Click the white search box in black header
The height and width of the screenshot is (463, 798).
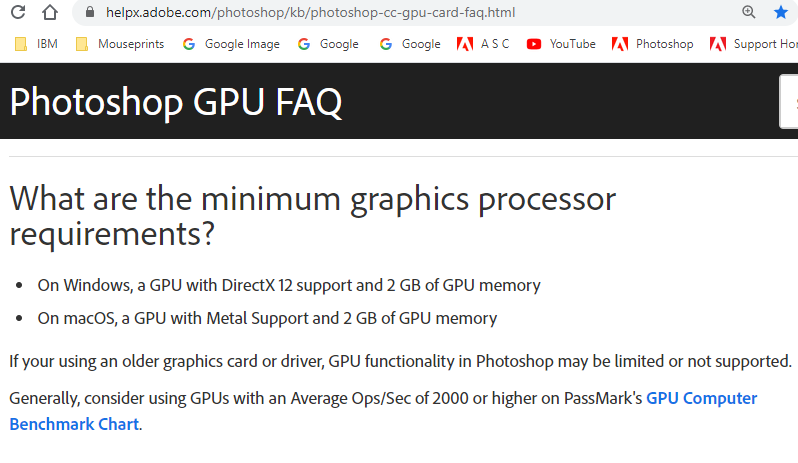click(789, 102)
